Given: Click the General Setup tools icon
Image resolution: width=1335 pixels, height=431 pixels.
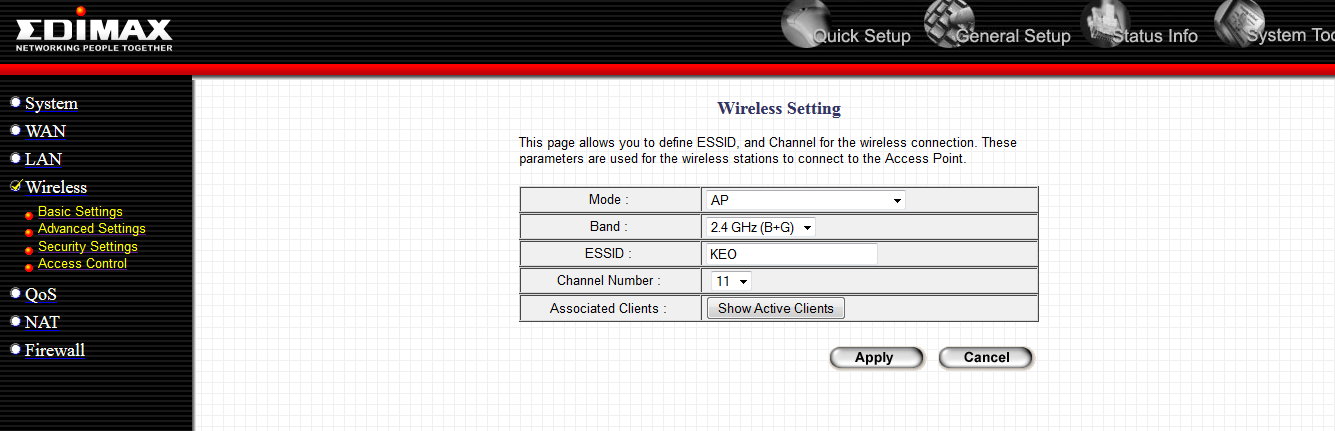Looking at the screenshot, I should pos(949,23).
